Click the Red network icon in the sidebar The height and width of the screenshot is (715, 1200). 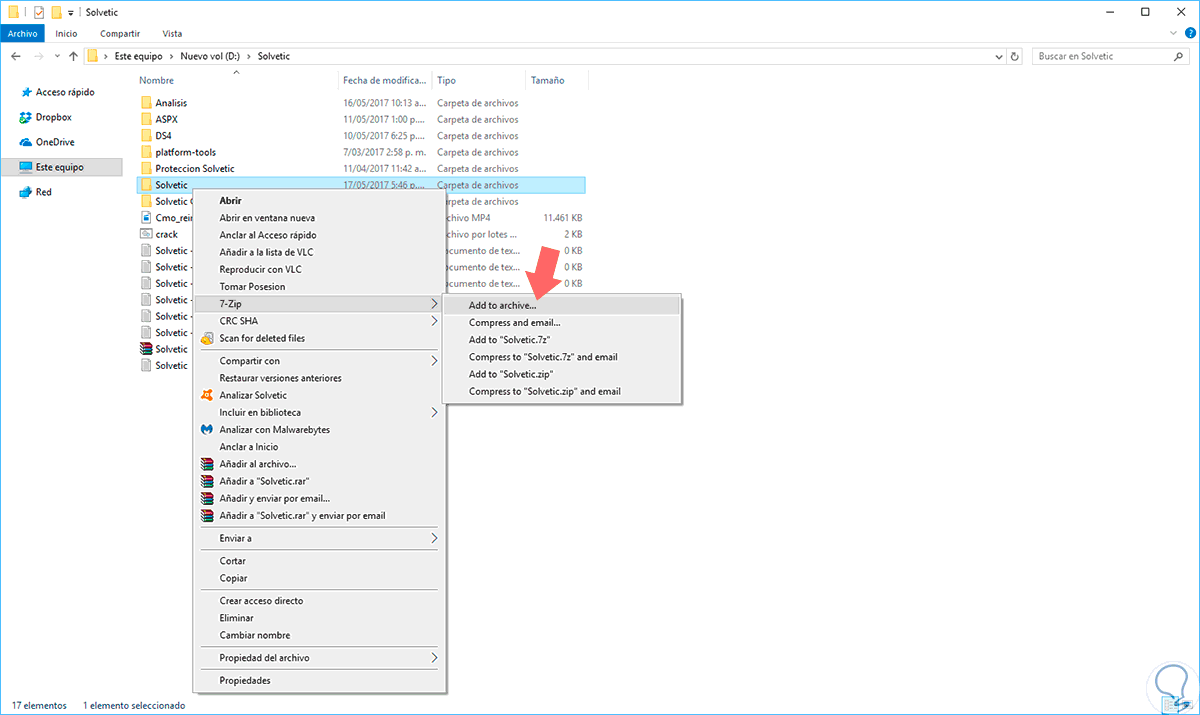tap(26, 192)
